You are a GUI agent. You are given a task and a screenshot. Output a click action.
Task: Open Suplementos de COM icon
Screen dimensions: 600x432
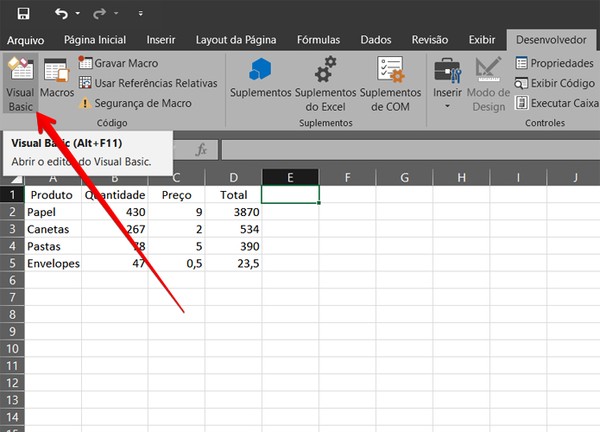tap(390, 69)
